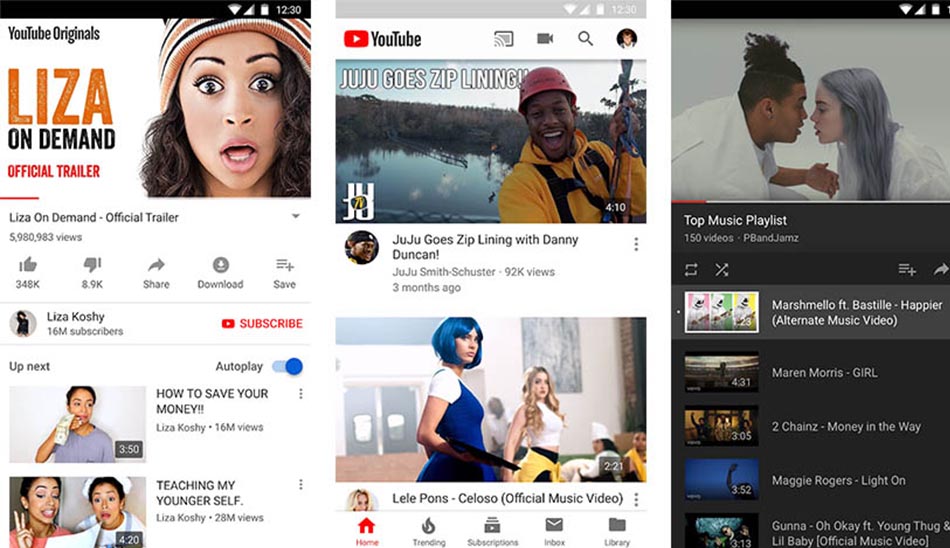Image resolution: width=950 pixels, height=548 pixels.
Task: Open the PBandJamz playlist owner link
Action: pyautogui.click(x=771, y=238)
